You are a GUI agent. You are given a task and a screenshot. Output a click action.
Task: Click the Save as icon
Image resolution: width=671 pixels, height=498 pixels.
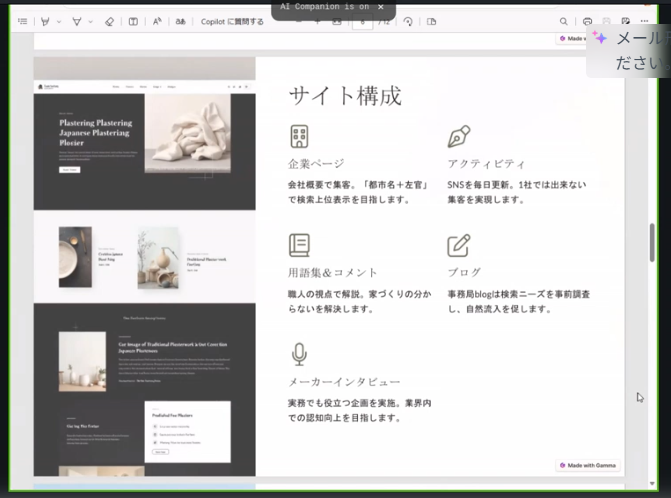[626, 21]
